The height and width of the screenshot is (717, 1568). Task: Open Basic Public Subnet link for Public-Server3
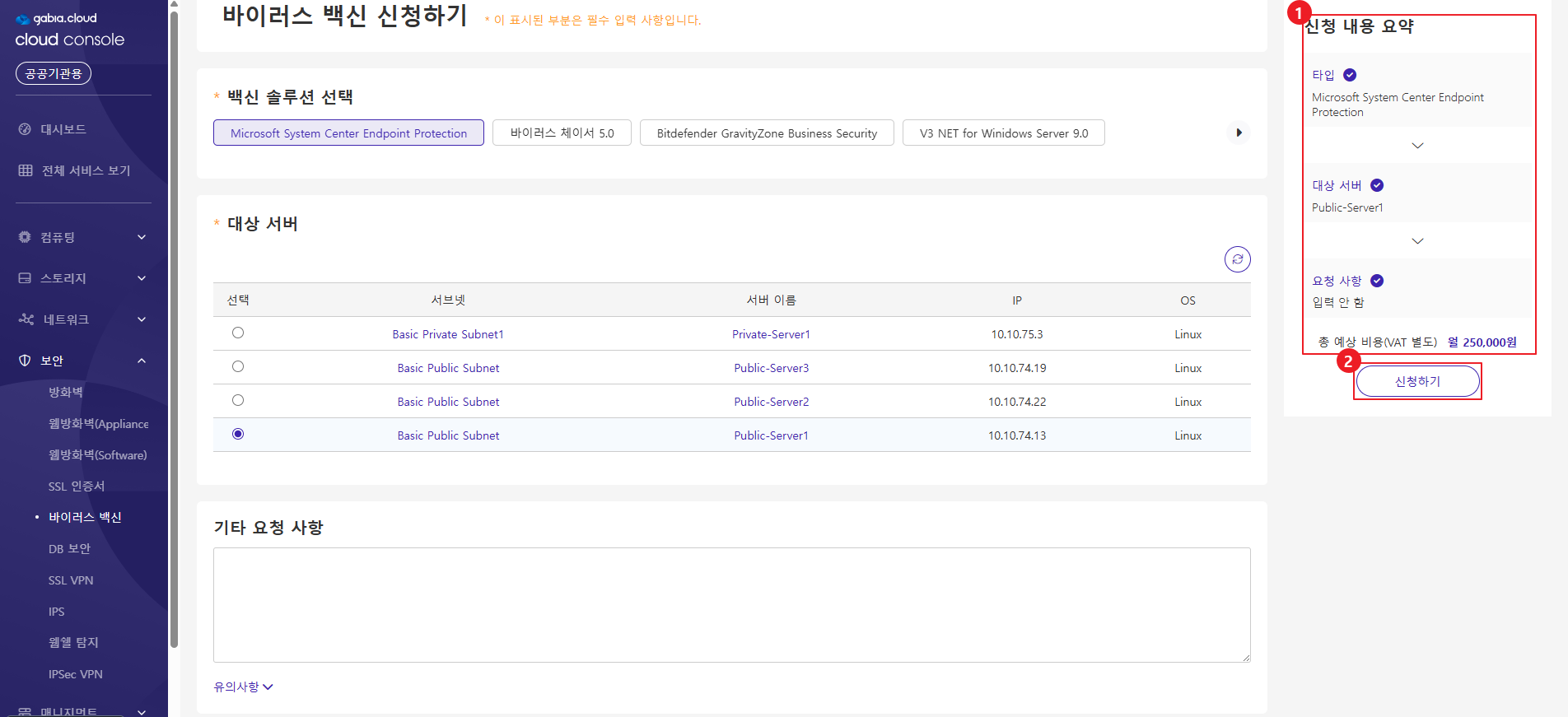click(448, 368)
